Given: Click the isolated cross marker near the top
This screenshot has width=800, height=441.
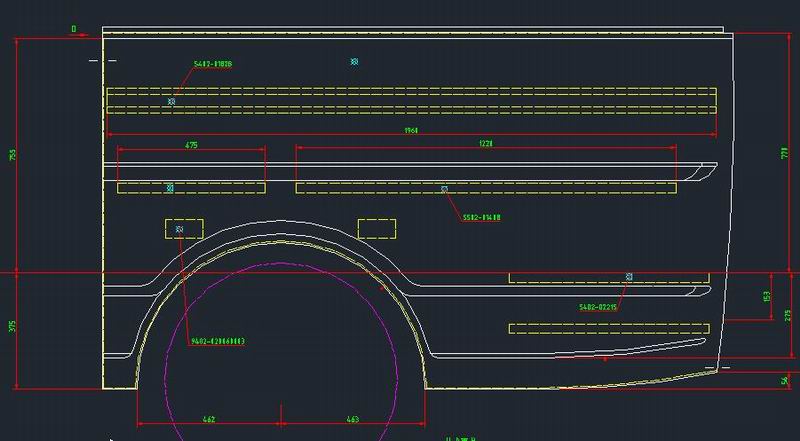Looking at the screenshot, I should tap(354, 62).
